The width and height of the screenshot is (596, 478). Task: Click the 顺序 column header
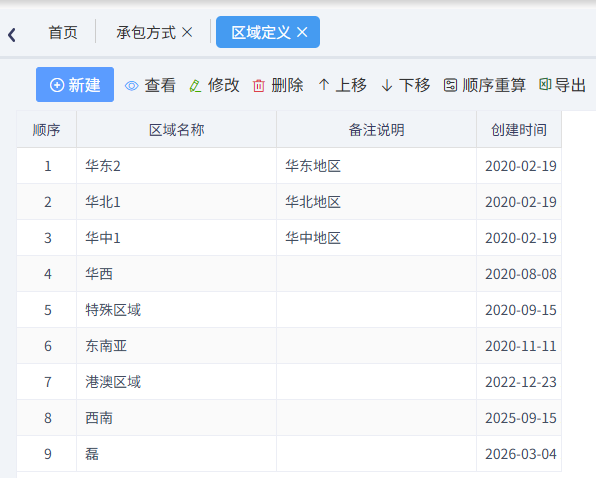pos(46,130)
